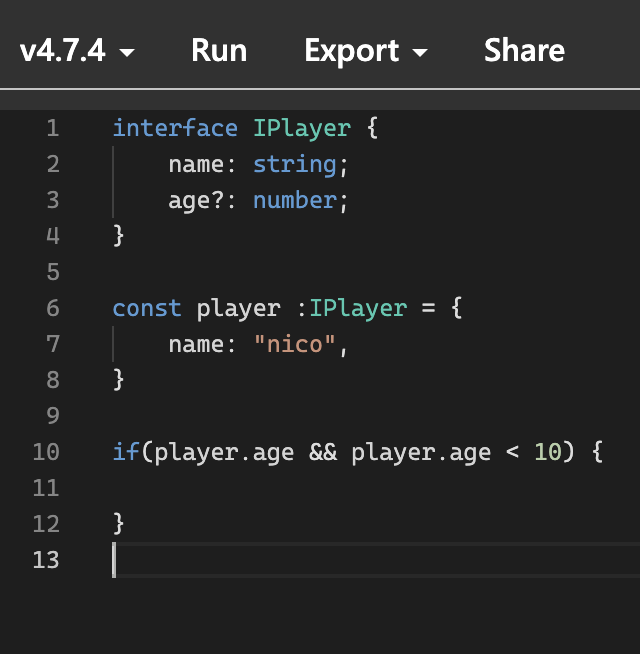Click the closing brace on line 8
This screenshot has width=640, height=654.
coord(118,380)
